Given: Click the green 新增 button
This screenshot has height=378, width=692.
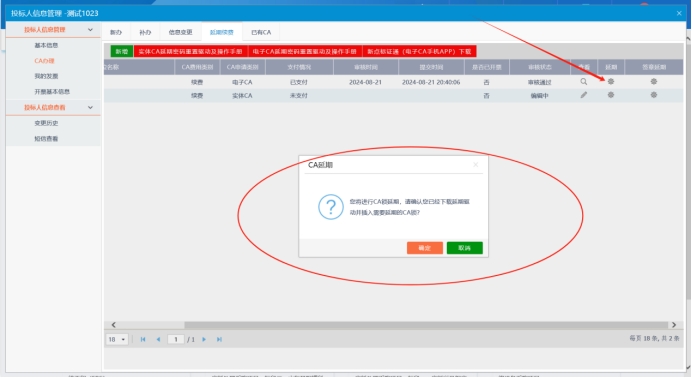Looking at the screenshot, I should [122, 52].
